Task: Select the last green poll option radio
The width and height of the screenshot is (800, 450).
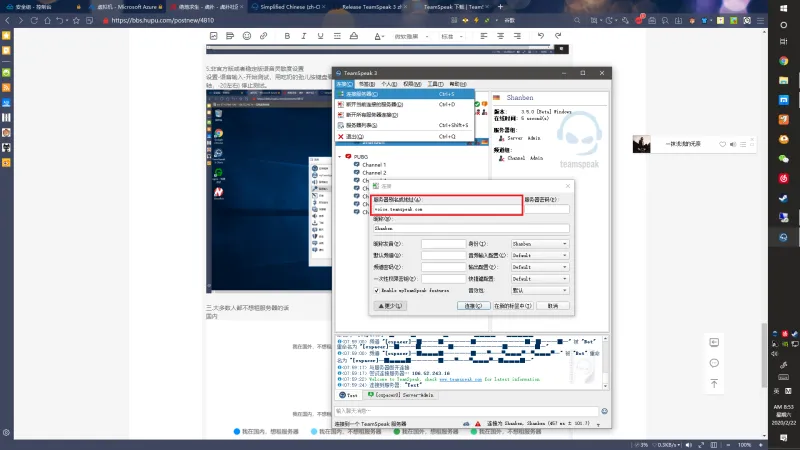Action: [473, 432]
